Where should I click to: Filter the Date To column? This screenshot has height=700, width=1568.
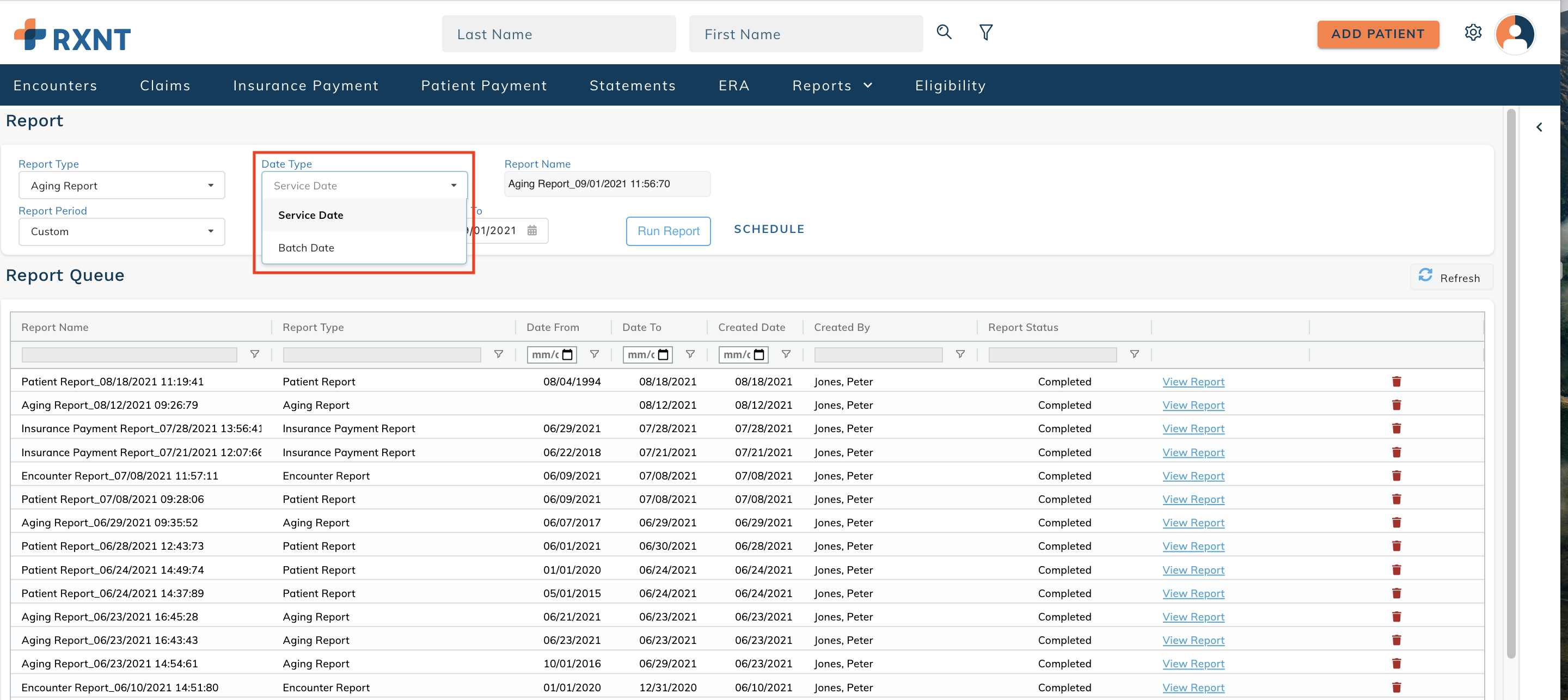(x=690, y=354)
